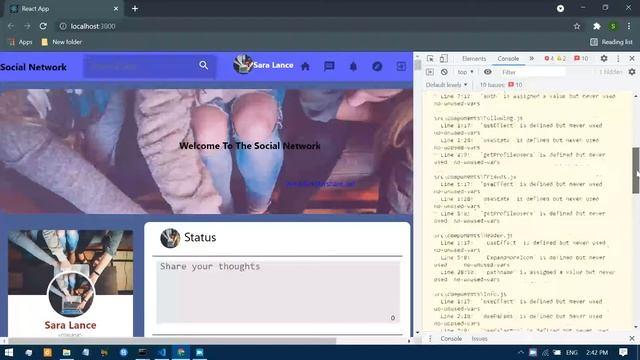The image size is (640, 360).
Task: Close the bottom DevTools drawer
Action: pyautogui.click(x=632, y=339)
